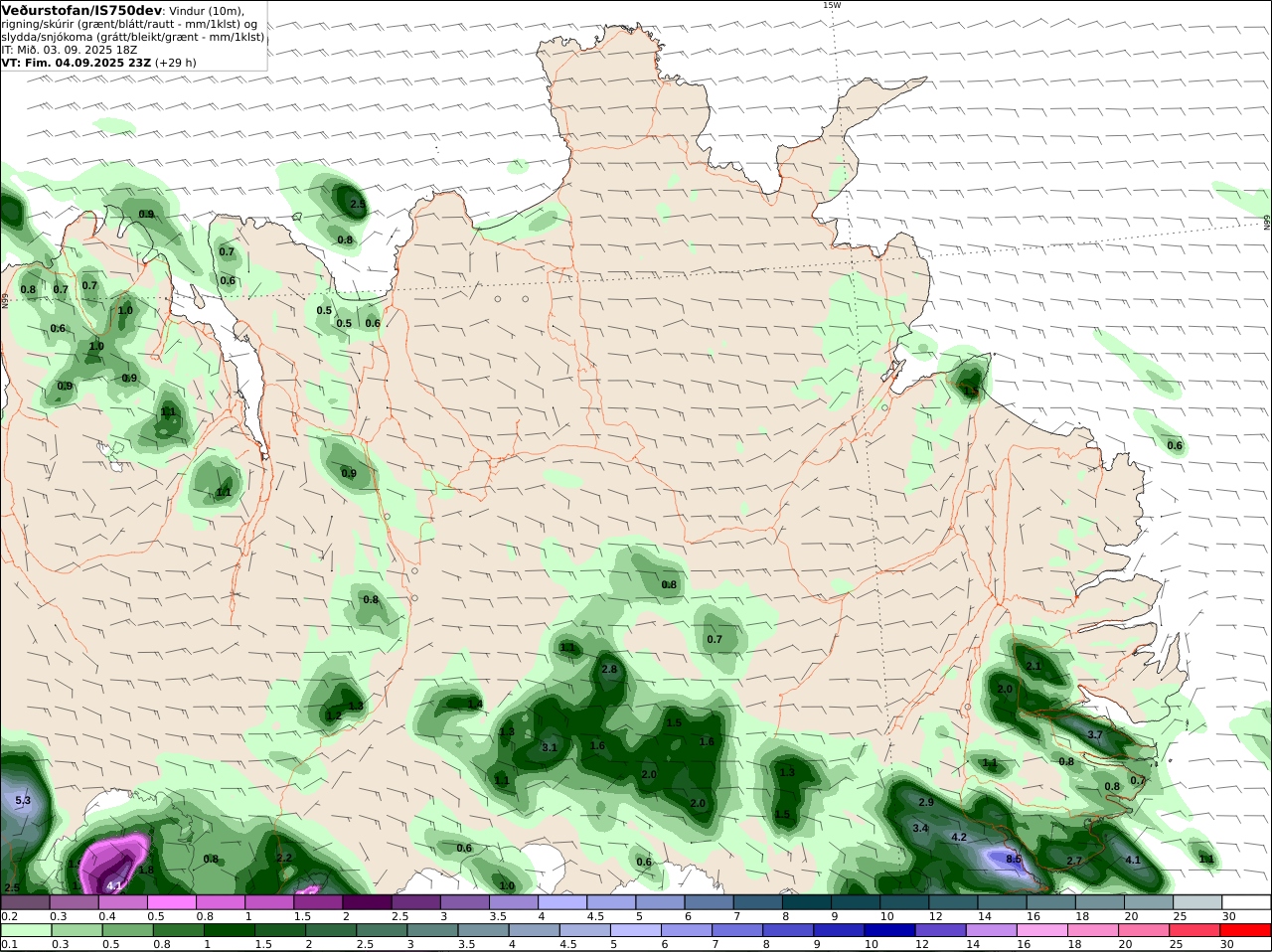Click the 1.8 precipitation value on the map
Screen dimensions: 1272x952
[146, 871]
